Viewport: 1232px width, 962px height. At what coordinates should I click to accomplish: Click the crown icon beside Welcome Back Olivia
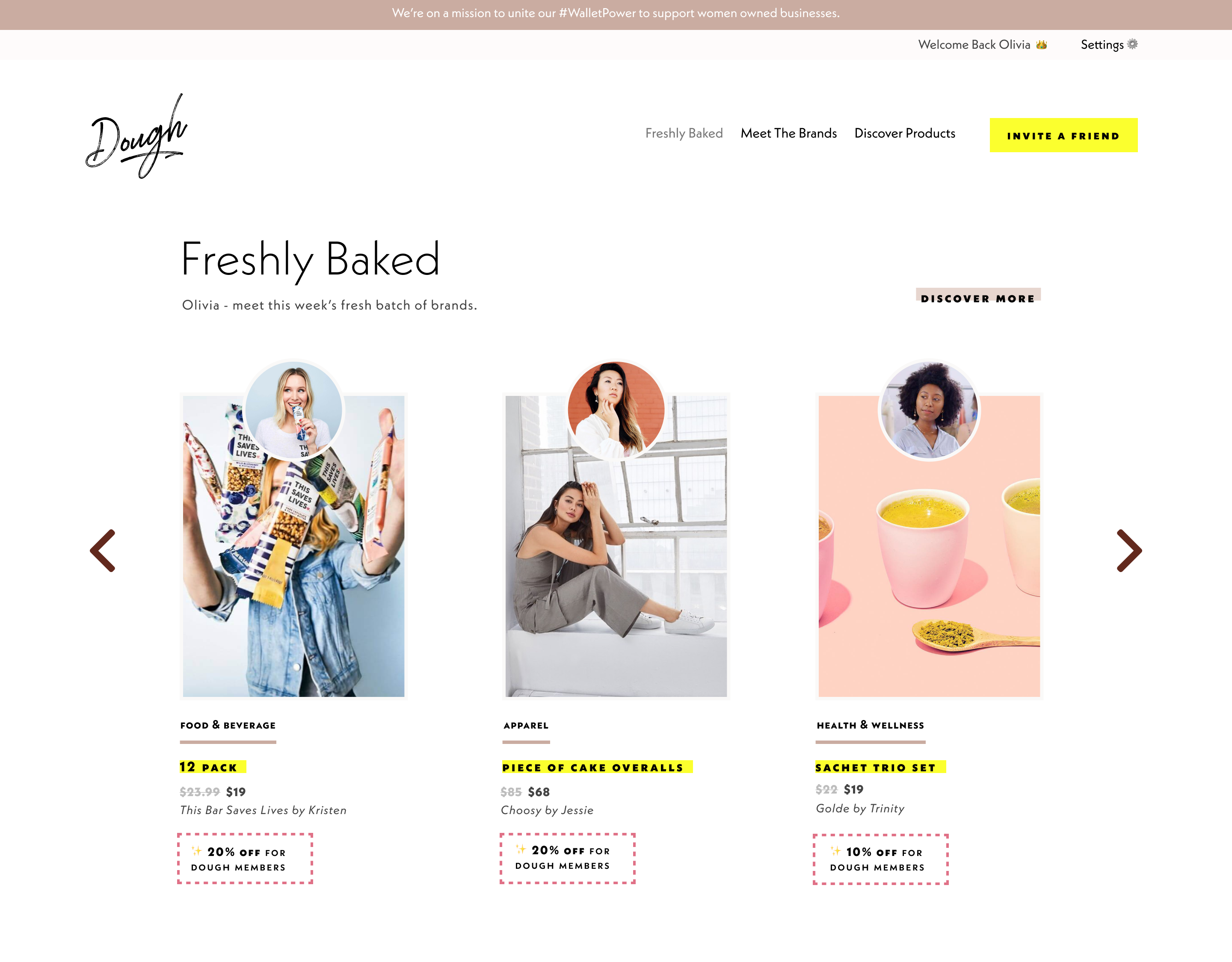(1041, 44)
